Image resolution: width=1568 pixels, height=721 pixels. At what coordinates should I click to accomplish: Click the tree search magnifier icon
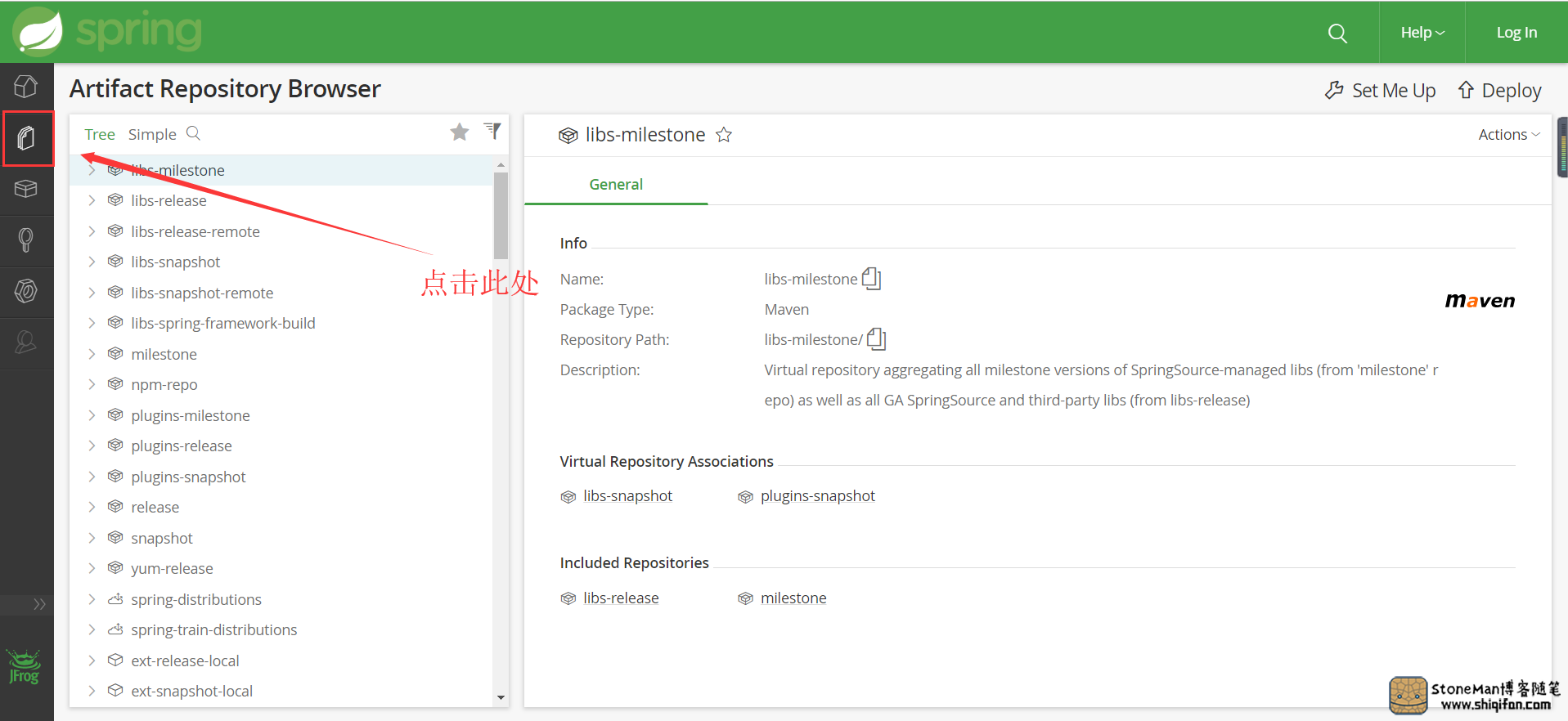194,133
